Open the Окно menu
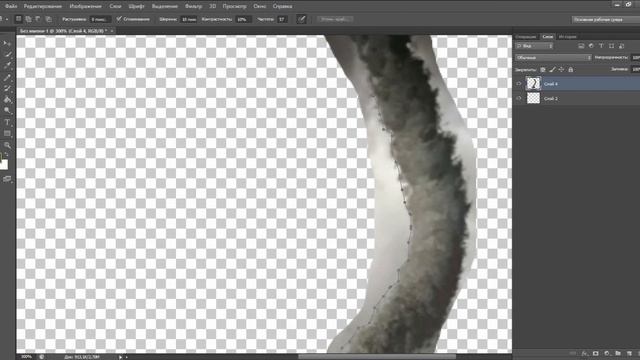The image size is (640, 360). click(260, 6)
